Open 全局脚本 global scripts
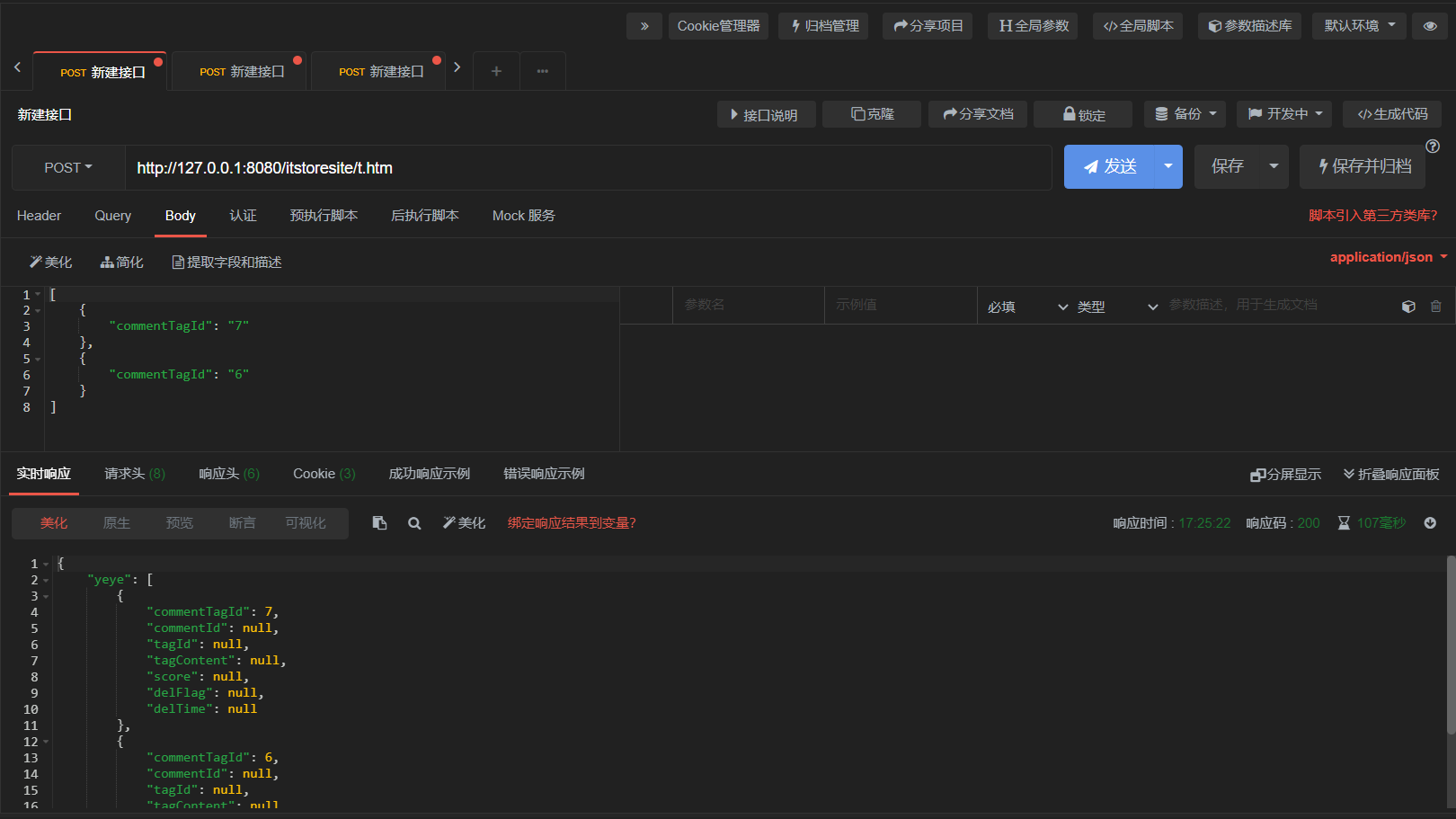Image resolution: width=1456 pixels, height=819 pixels. coord(1138,26)
